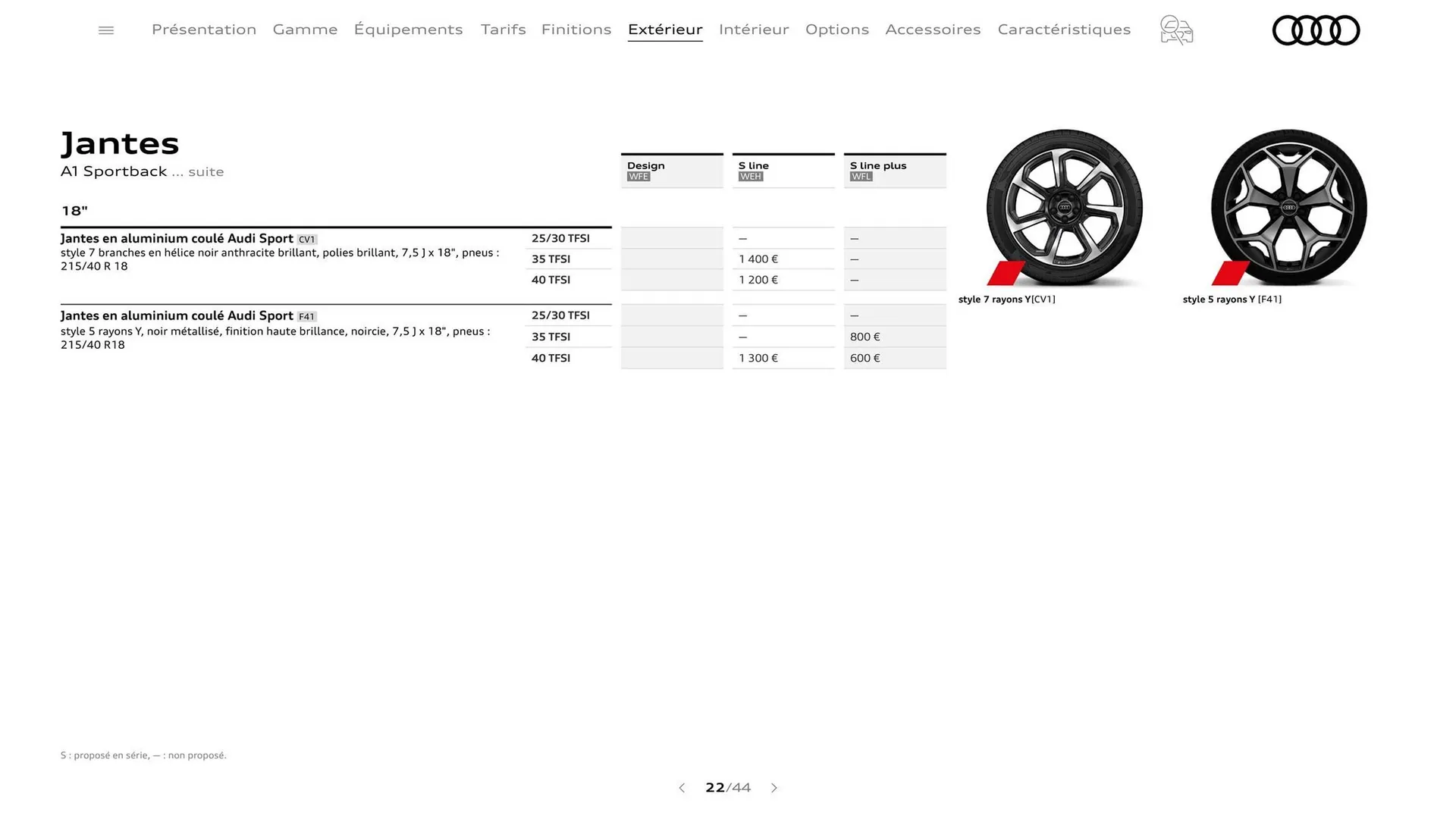The image size is (1456, 819).
Task: Click the 22/44 page indicator
Action: click(727, 788)
